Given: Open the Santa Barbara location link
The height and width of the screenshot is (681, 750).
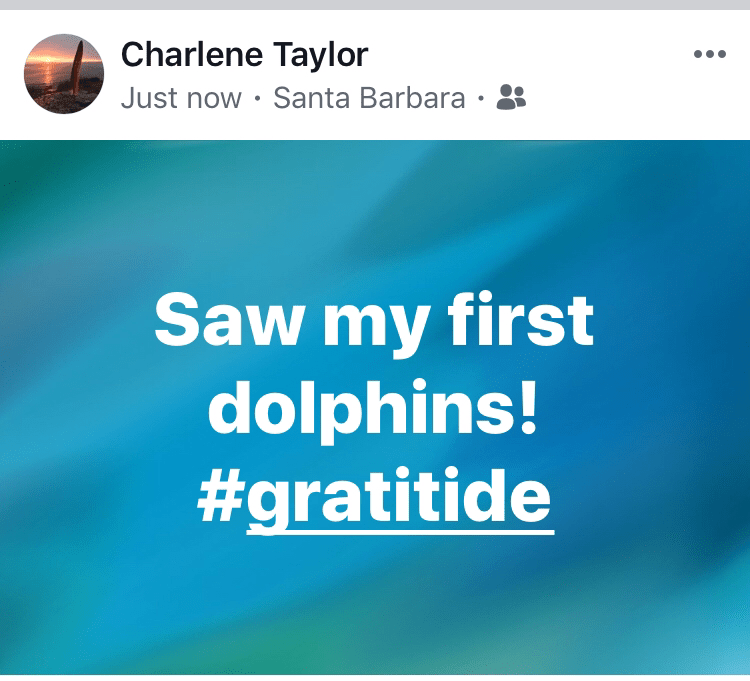Looking at the screenshot, I should tap(369, 98).
